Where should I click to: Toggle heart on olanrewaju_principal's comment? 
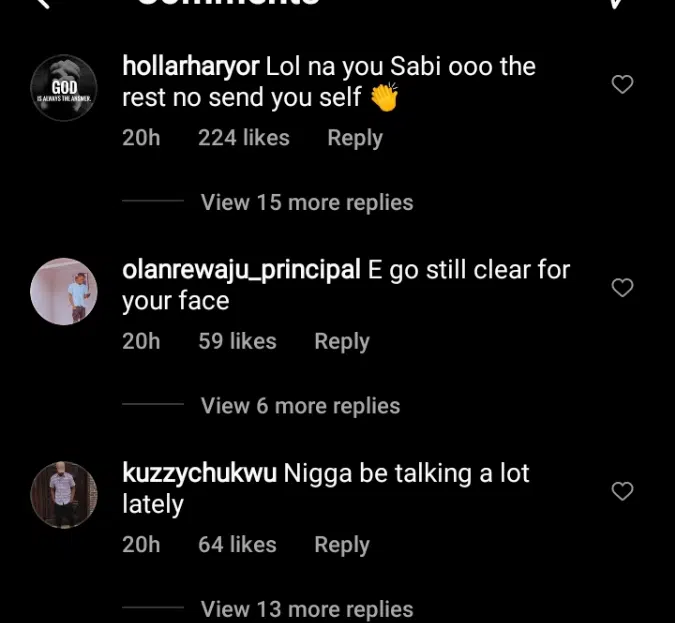622,288
